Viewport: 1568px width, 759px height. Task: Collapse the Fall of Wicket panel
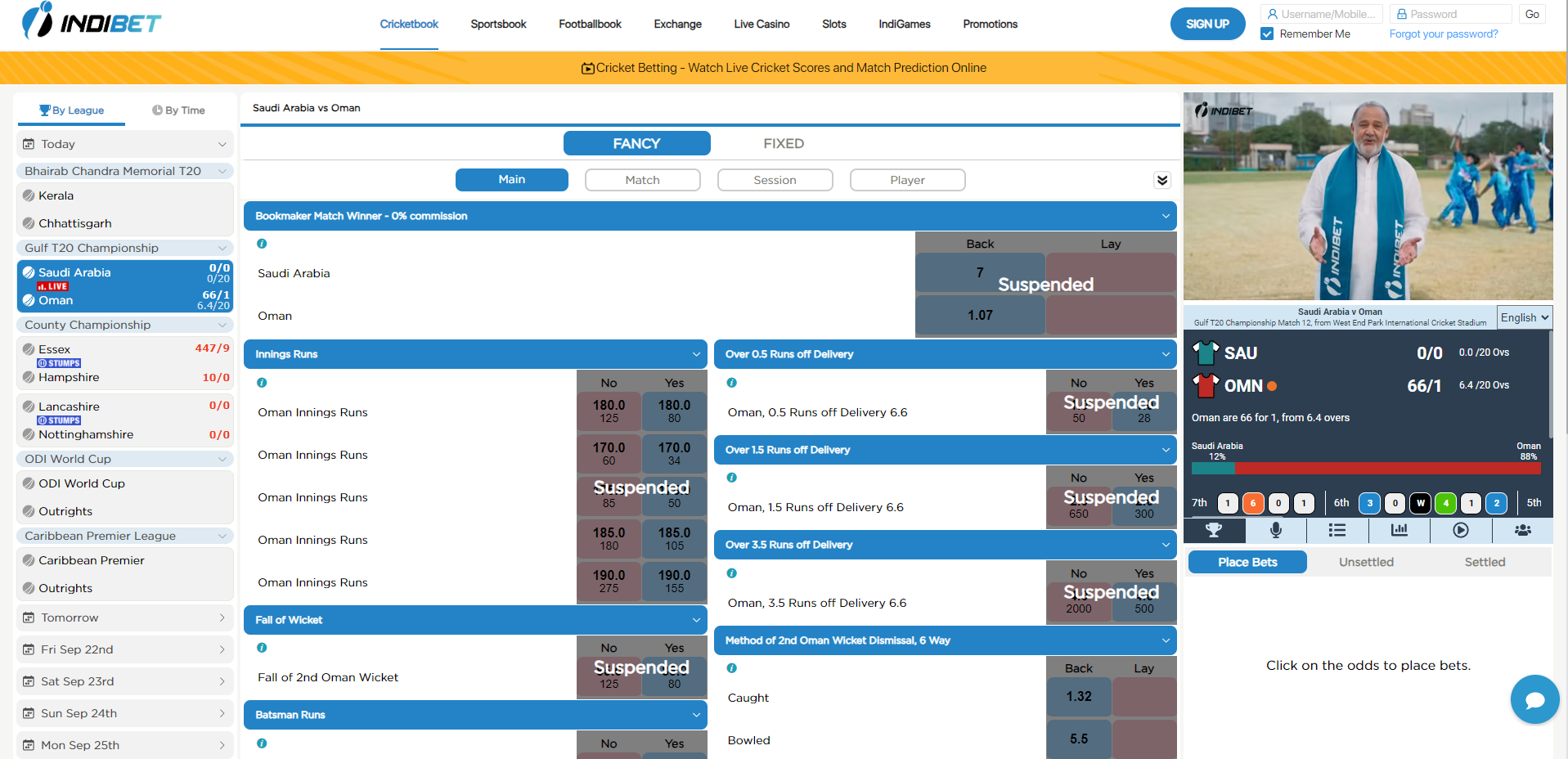[x=696, y=620]
